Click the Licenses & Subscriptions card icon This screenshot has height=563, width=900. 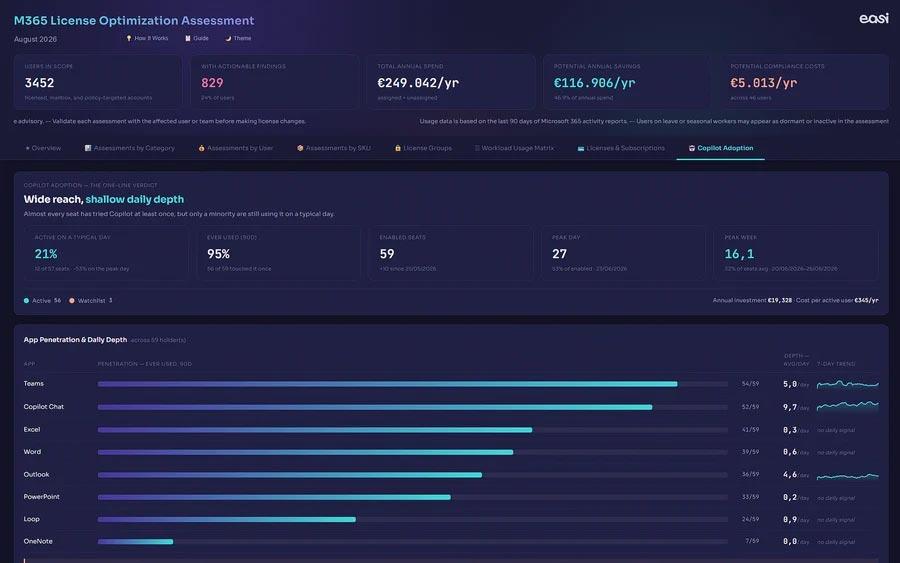581,148
